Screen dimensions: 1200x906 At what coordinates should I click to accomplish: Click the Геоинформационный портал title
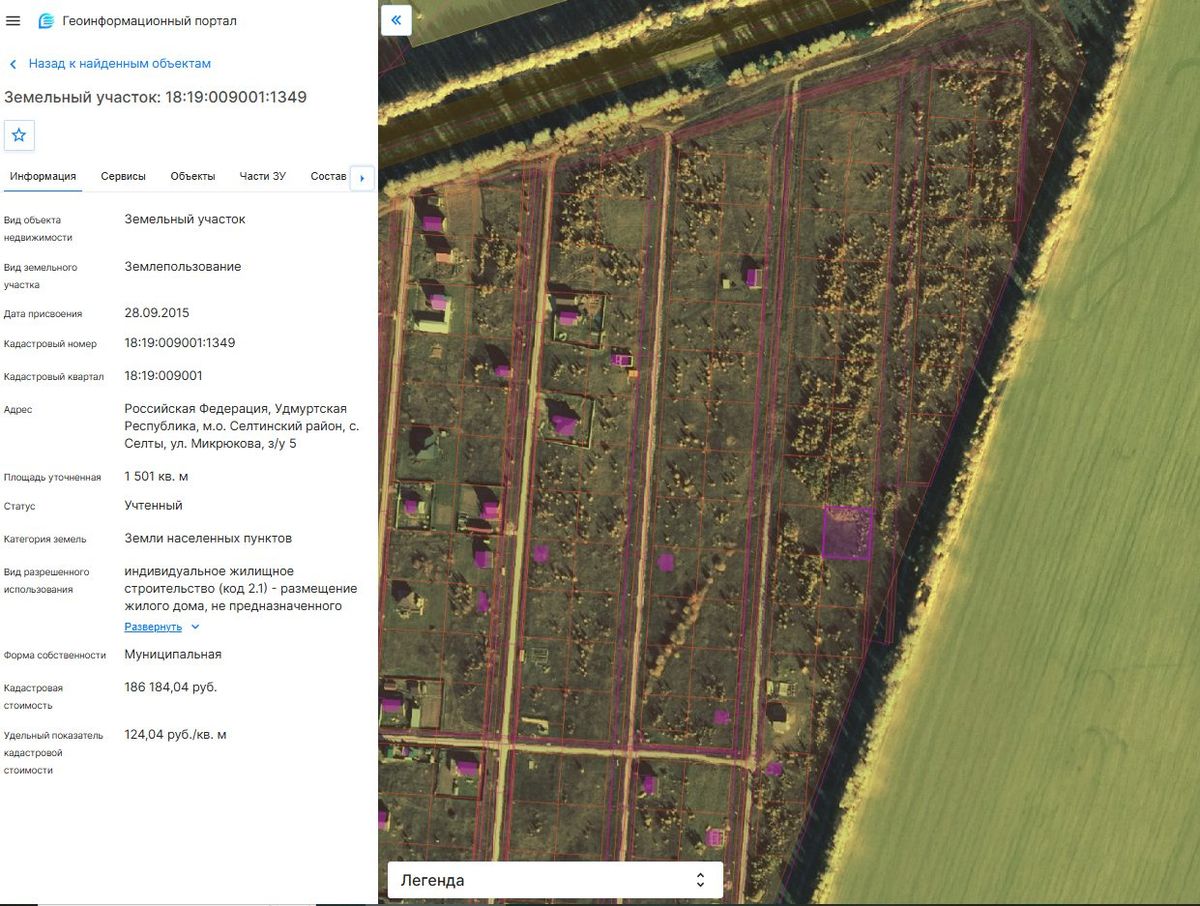click(x=150, y=21)
